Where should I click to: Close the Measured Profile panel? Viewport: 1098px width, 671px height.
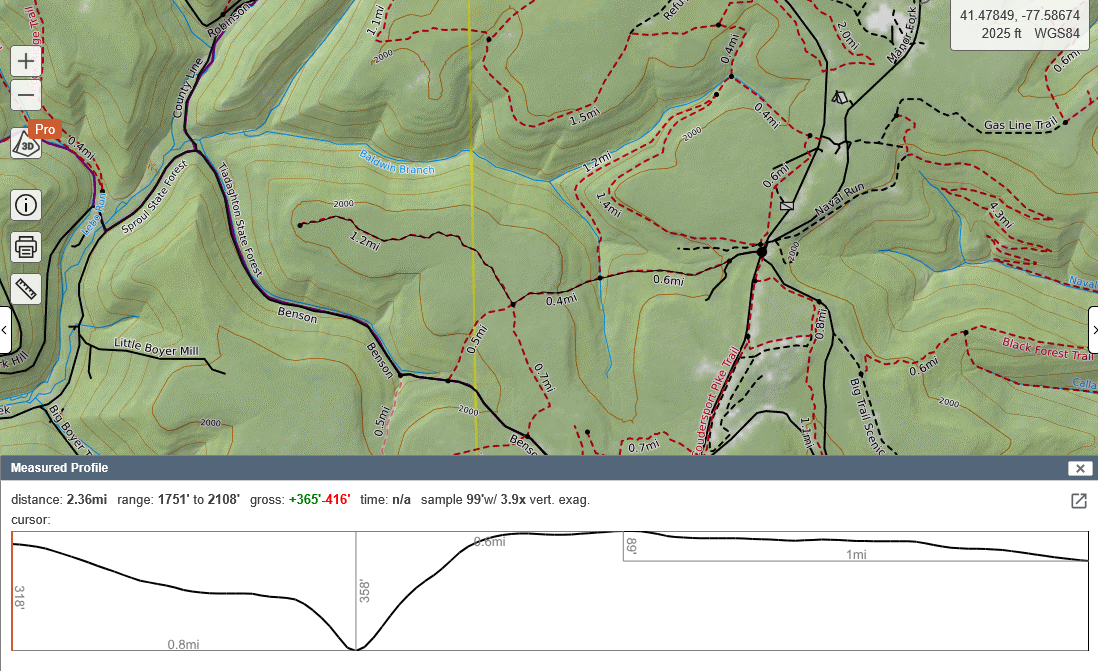click(1080, 469)
